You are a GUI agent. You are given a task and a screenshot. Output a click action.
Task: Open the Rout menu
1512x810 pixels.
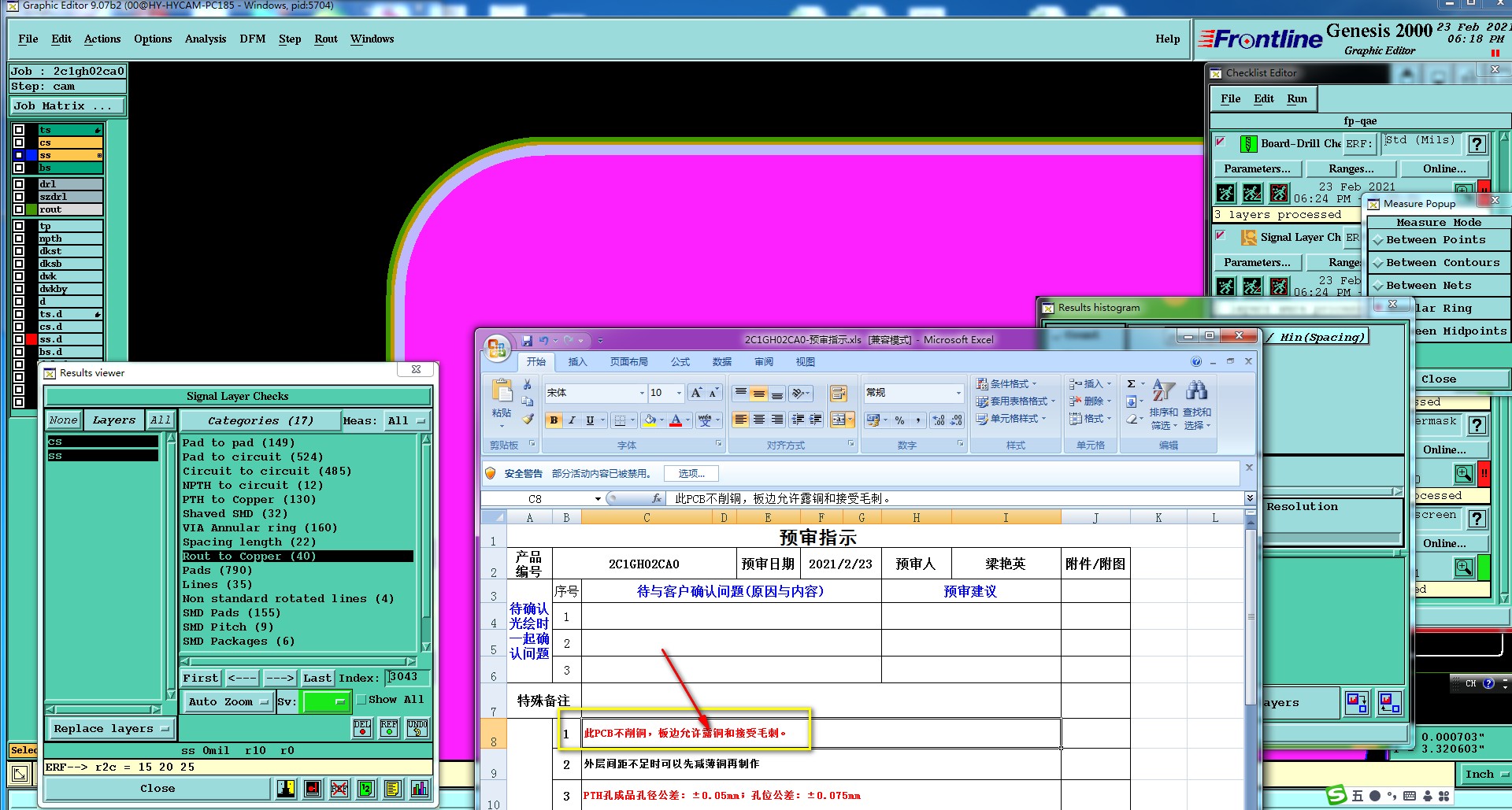[326, 39]
